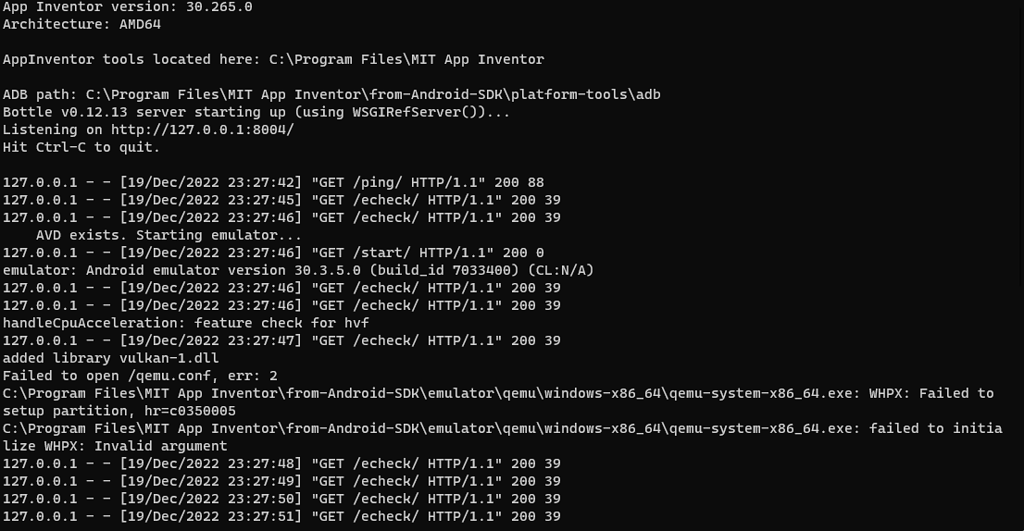Click the GET /ping/ log entry
Image resolution: width=1024 pixels, height=531 pixels.
(273, 183)
